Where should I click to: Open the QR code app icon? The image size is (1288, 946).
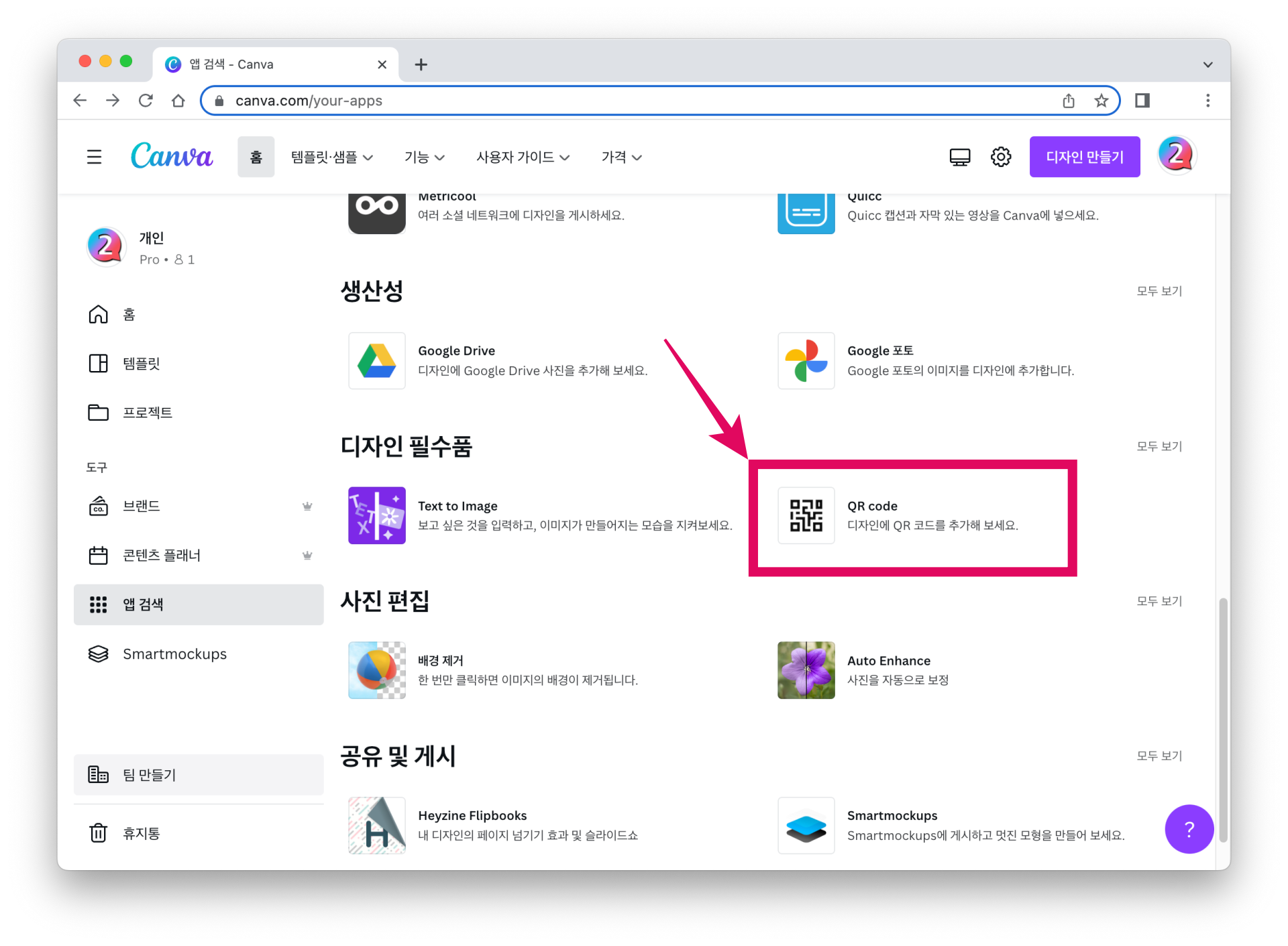[x=806, y=515]
